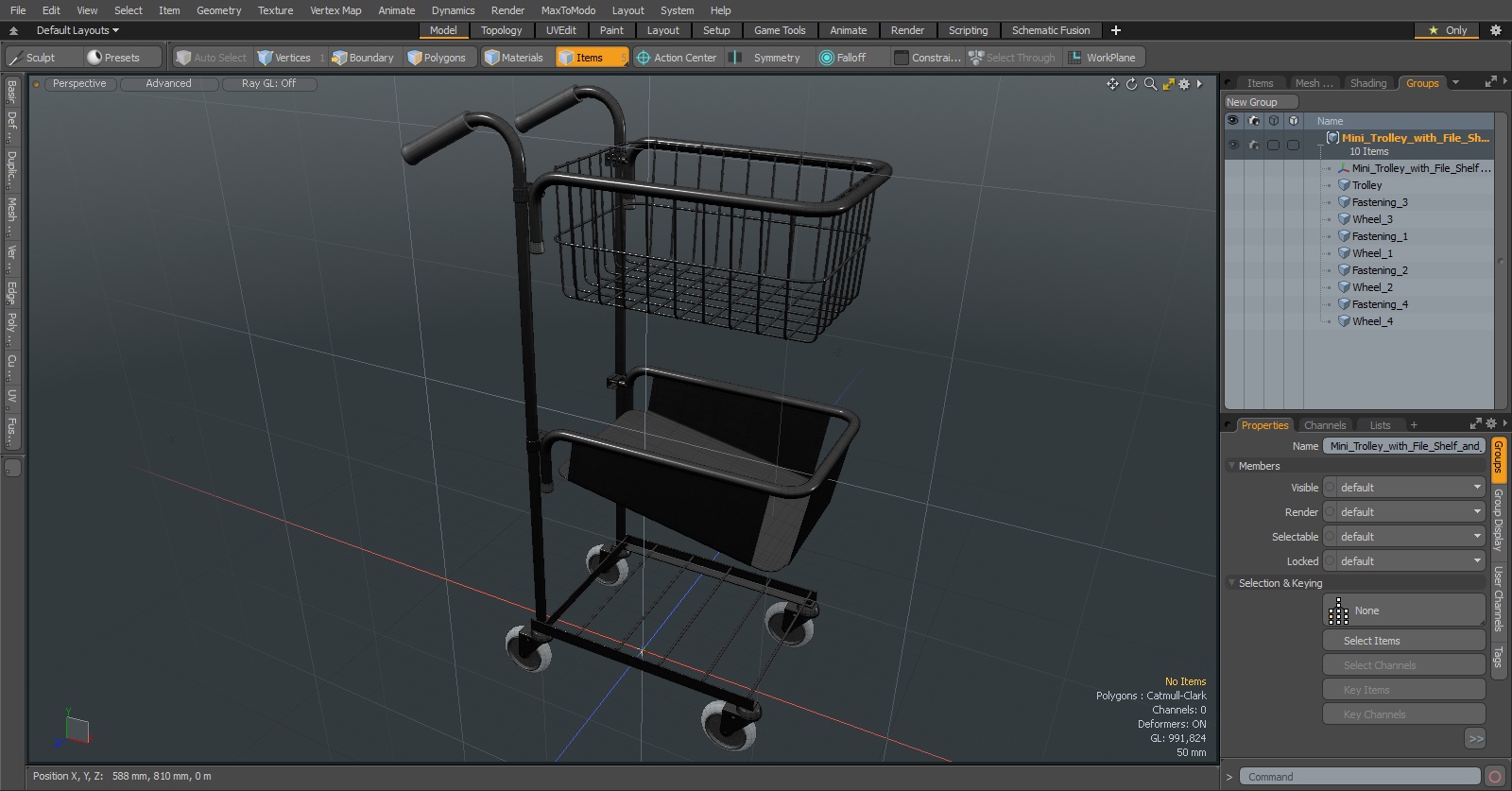The width and height of the screenshot is (1512, 791).
Task: Collapse the Members section
Action: click(x=1231, y=466)
